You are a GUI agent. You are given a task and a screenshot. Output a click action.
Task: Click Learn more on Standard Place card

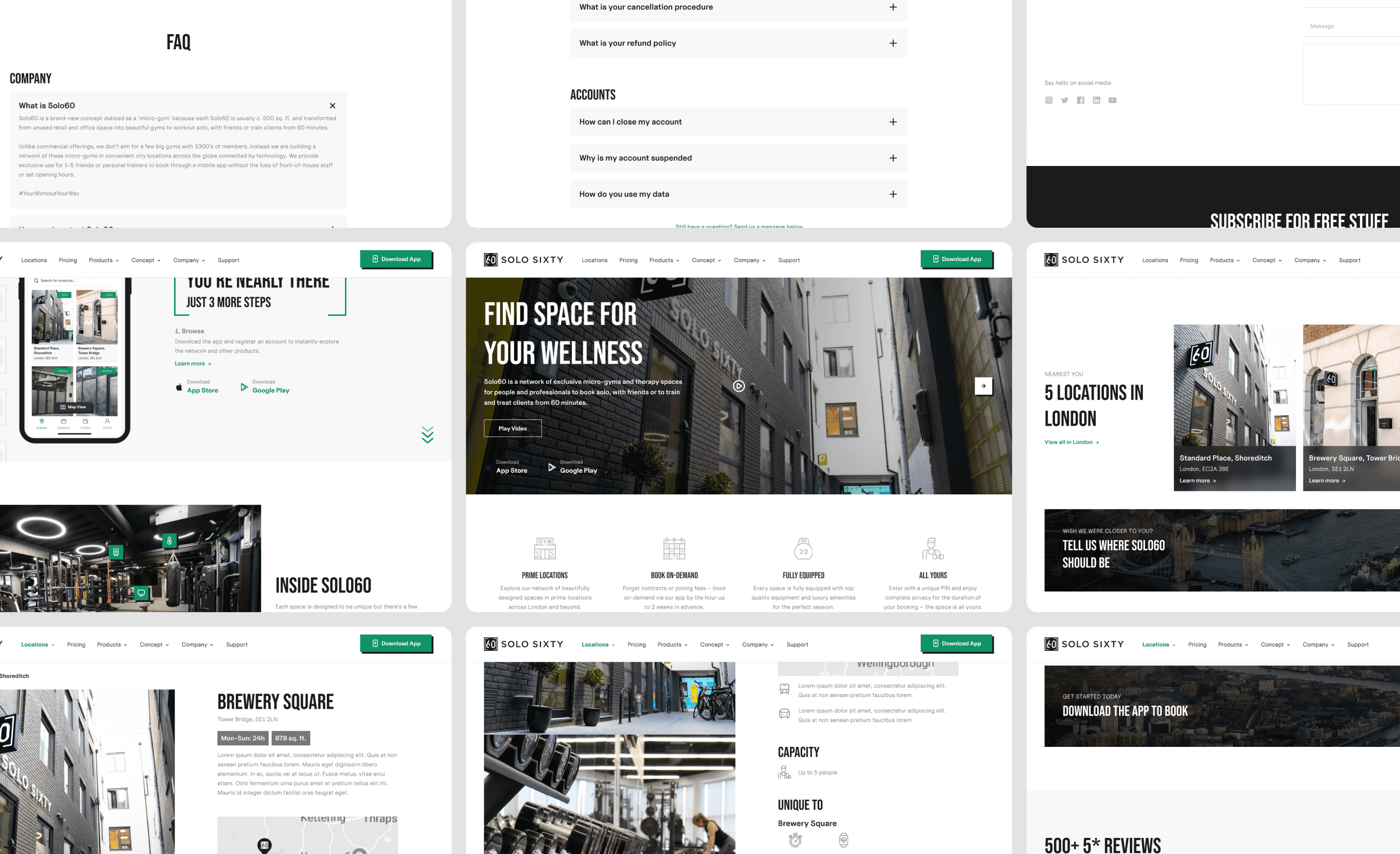tap(1197, 481)
